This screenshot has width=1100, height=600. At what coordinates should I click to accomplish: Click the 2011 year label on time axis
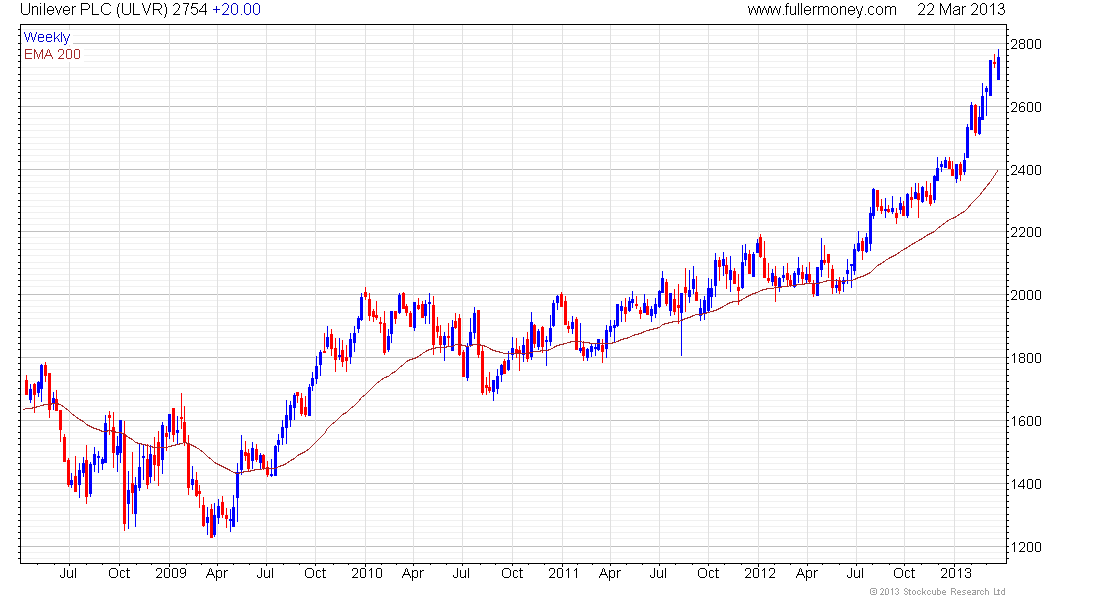click(563, 573)
